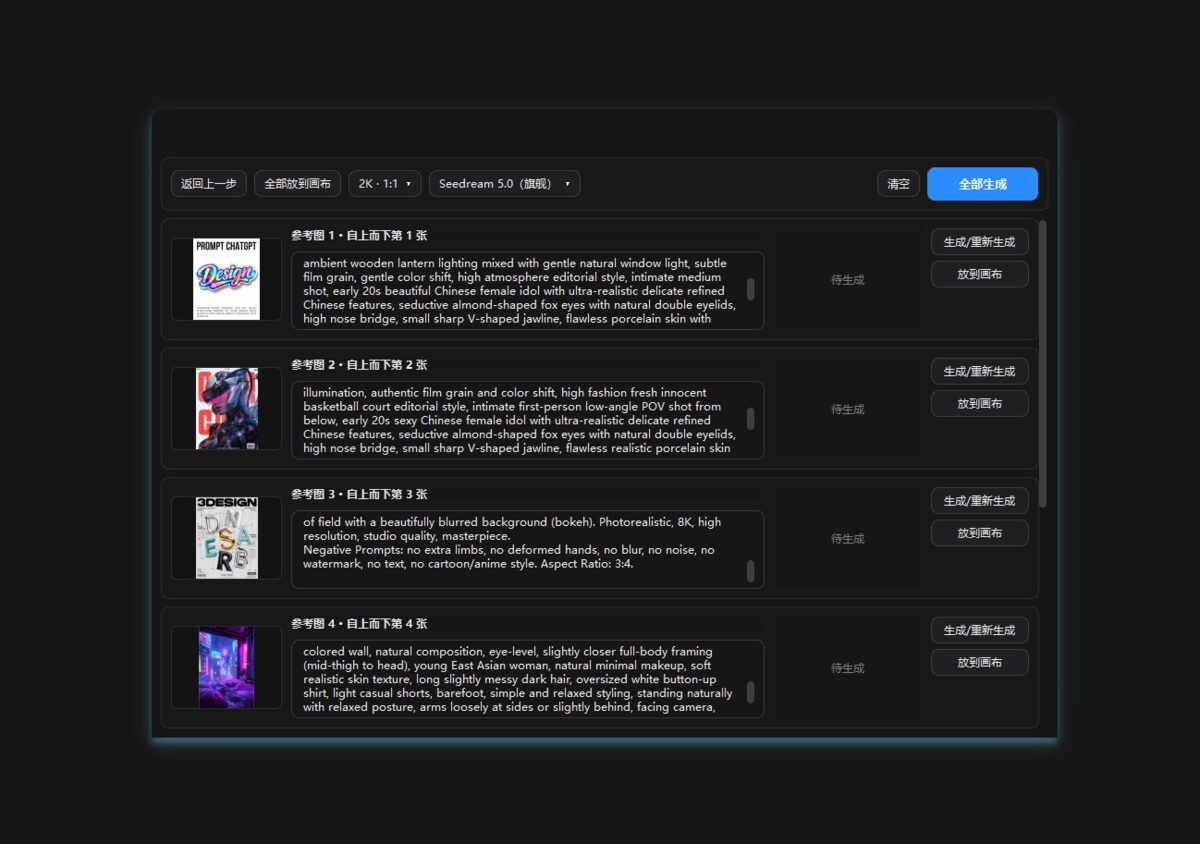Click 全部放到画布 button
The image size is (1200, 844).
(x=297, y=184)
